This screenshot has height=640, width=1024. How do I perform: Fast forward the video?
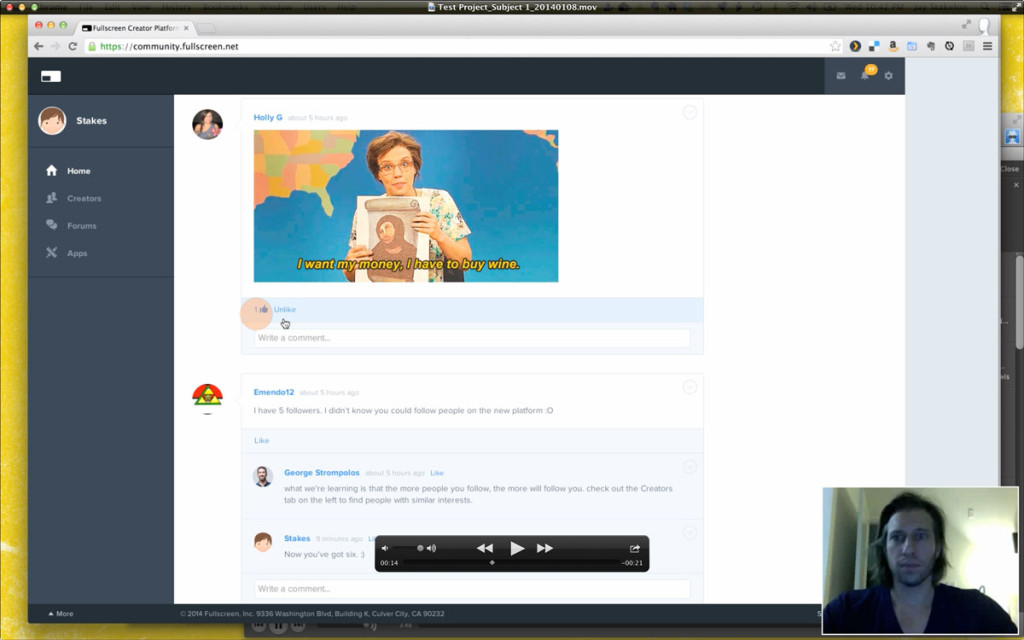(x=545, y=549)
